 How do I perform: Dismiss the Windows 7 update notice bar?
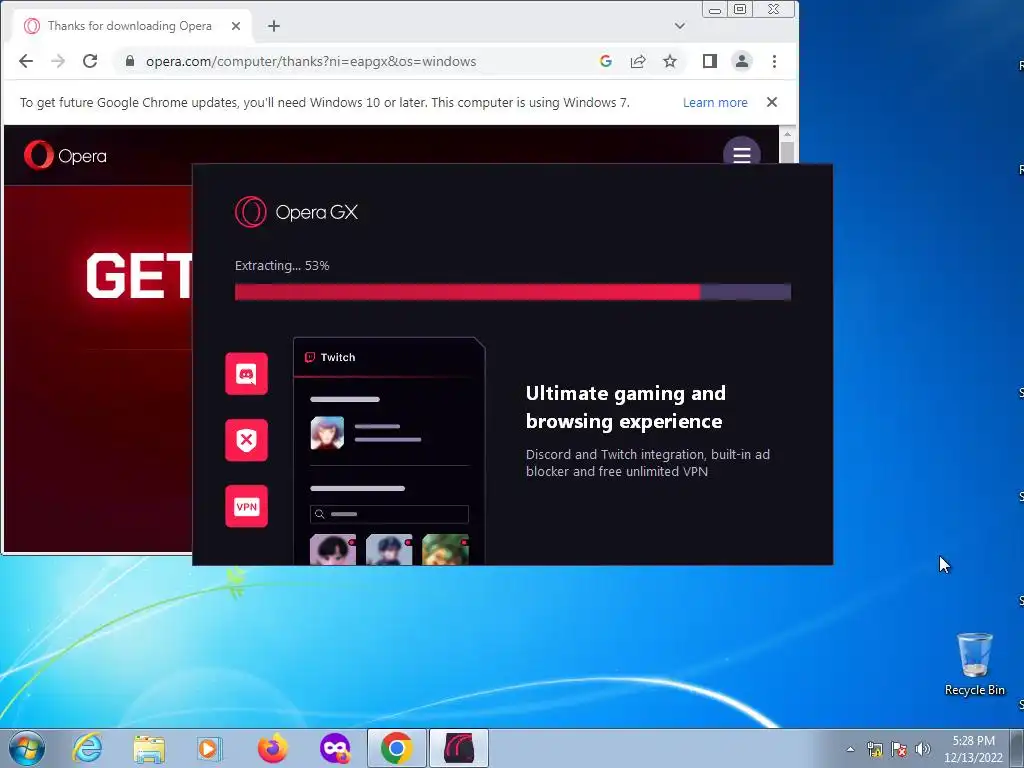click(772, 102)
